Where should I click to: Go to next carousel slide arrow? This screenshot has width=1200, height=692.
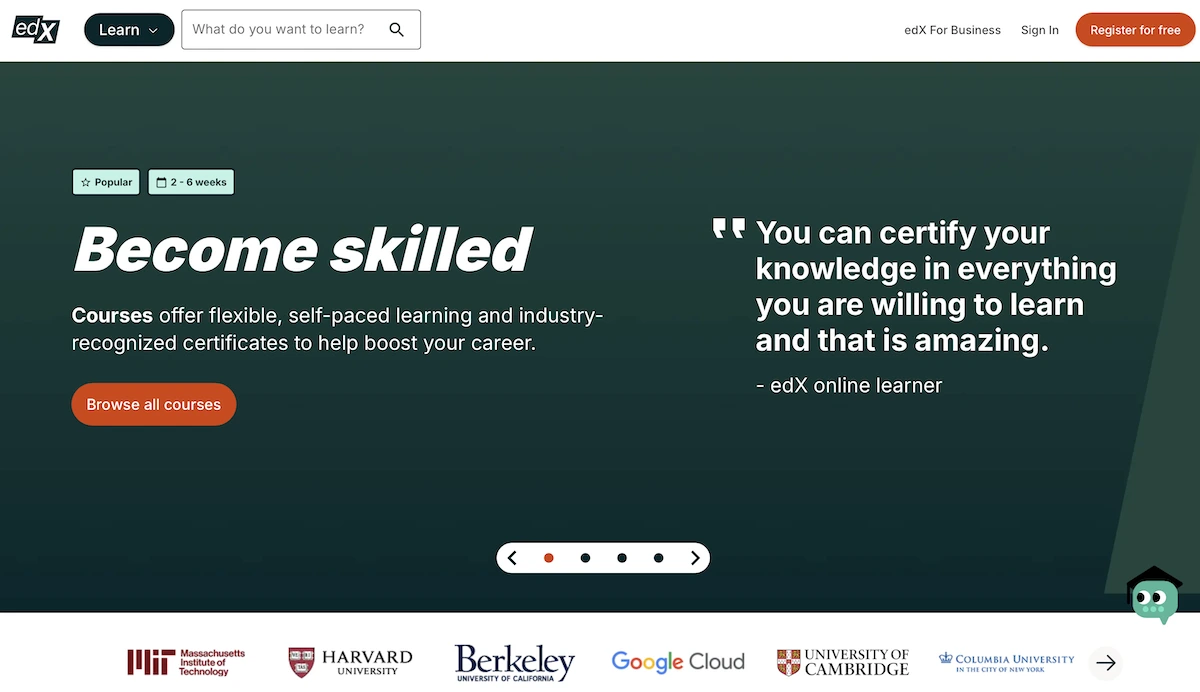(x=695, y=558)
